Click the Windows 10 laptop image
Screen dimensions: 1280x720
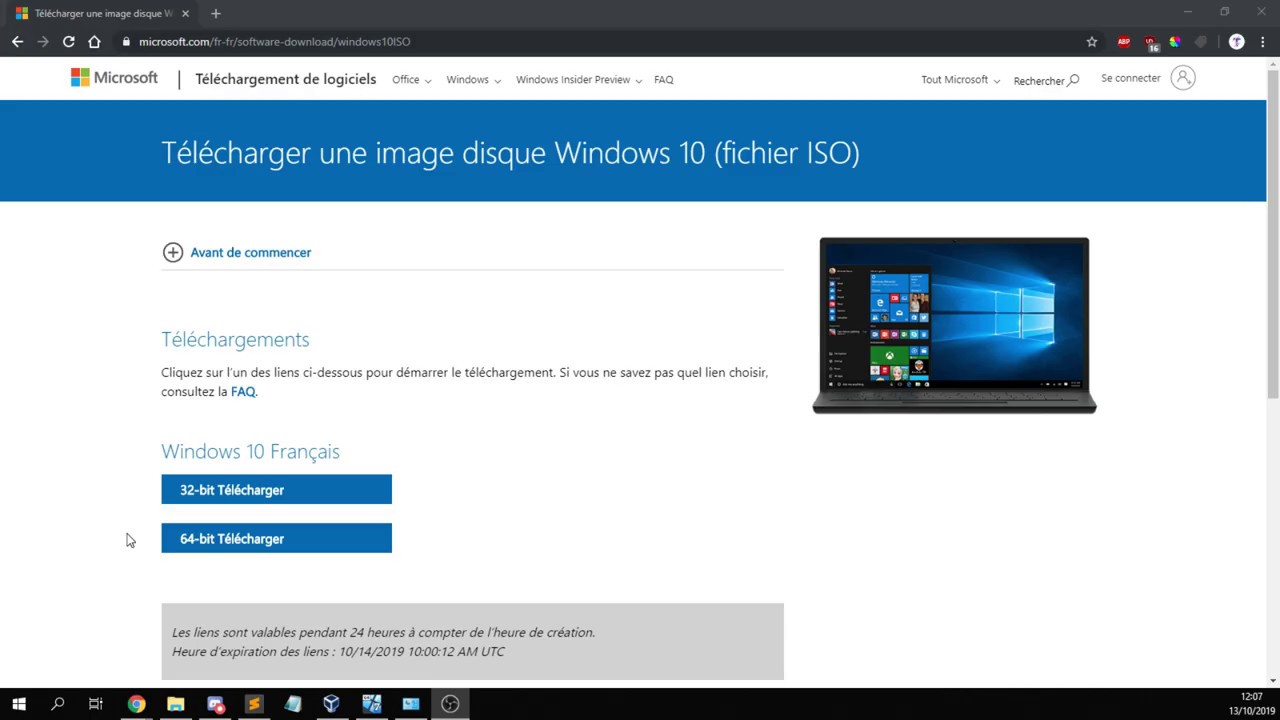pyautogui.click(x=954, y=326)
